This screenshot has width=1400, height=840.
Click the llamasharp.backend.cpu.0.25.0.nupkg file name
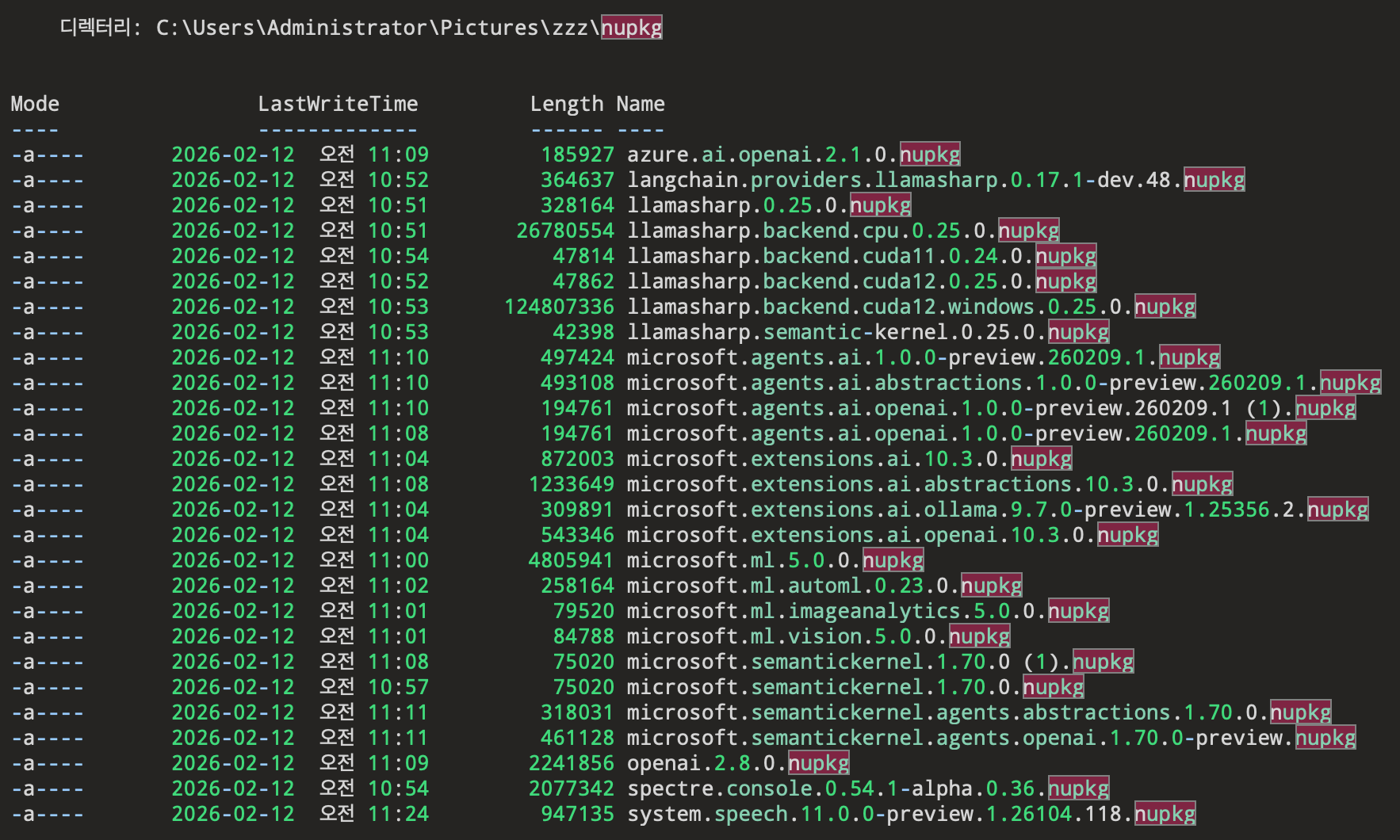pyautogui.click(x=843, y=231)
